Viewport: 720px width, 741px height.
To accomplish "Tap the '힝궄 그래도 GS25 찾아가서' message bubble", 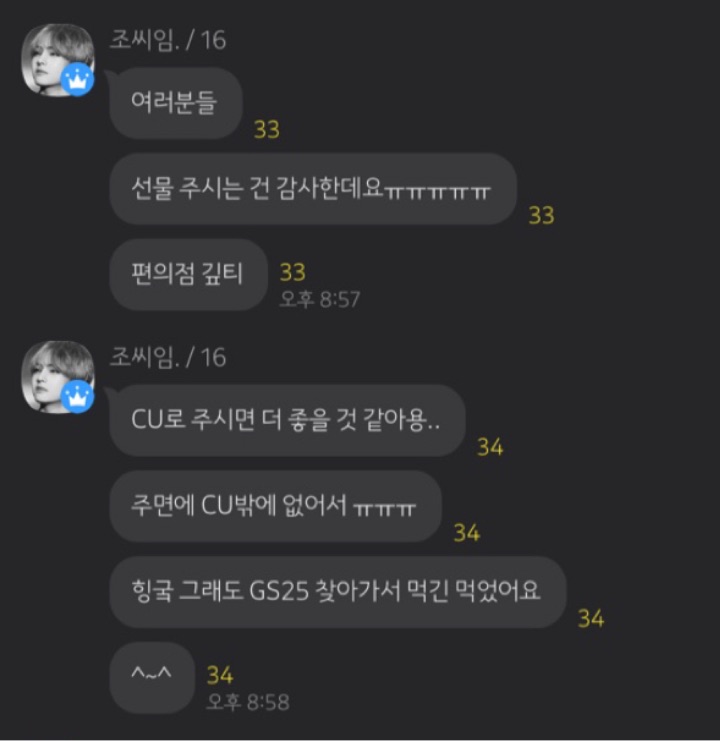I will pos(338,592).
